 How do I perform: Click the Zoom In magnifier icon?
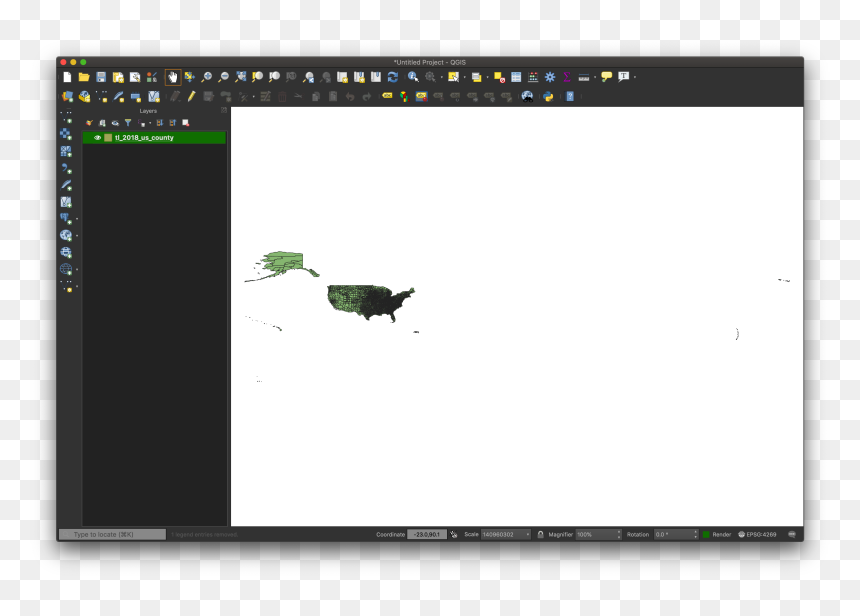pyautogui.click(x=206, y=77)
